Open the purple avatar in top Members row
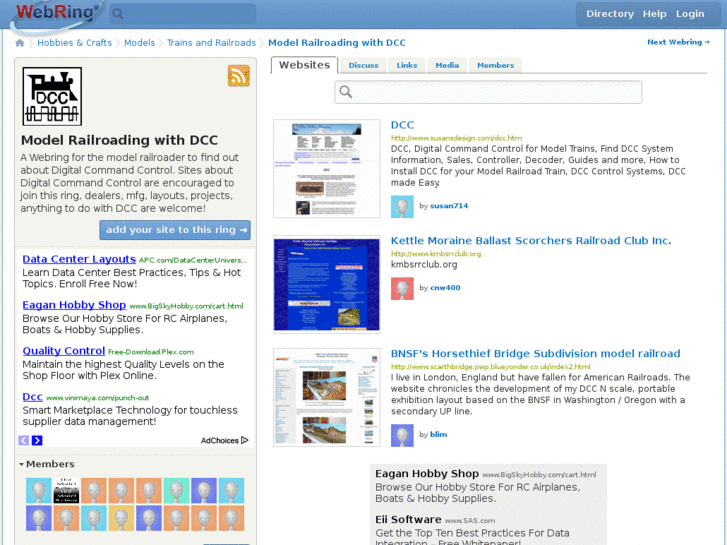This screenshot has height=545, width=727. [204, 491]
